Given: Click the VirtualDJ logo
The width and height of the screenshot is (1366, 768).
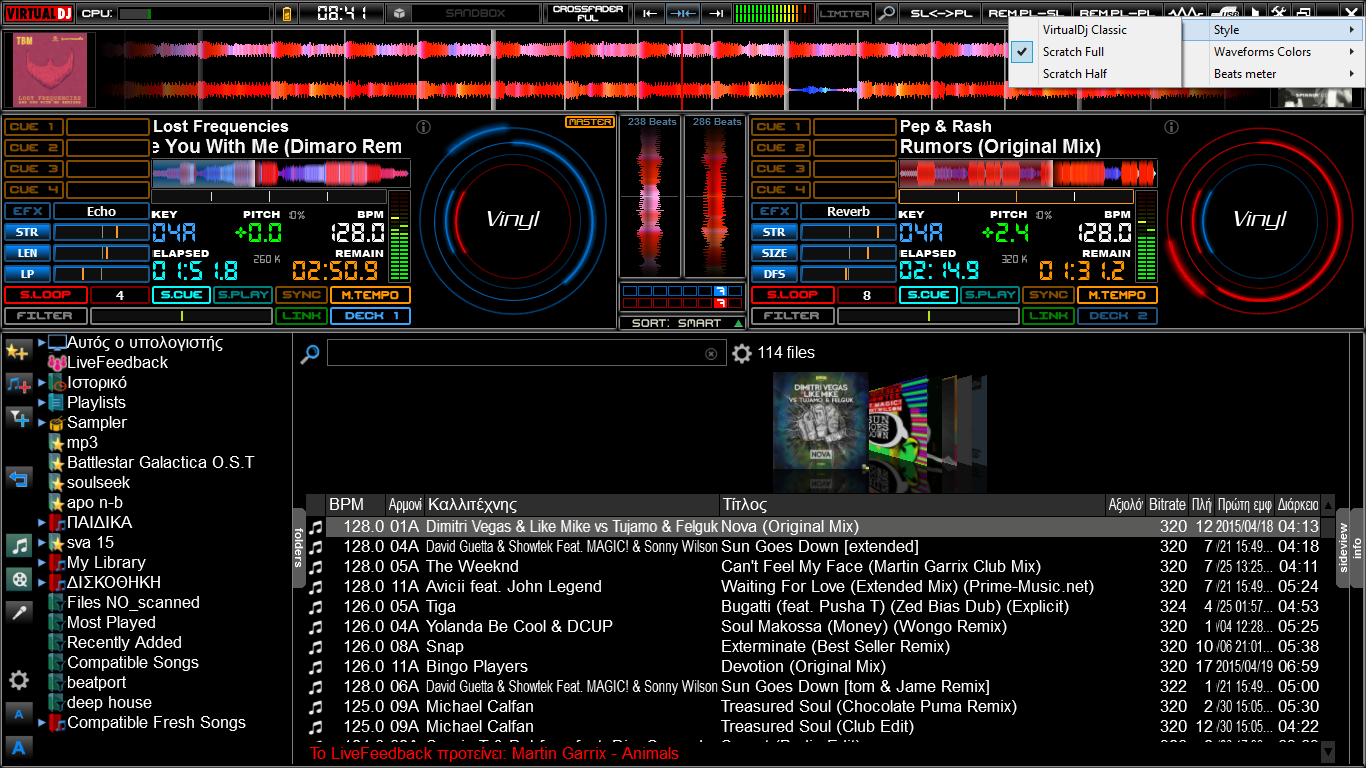Looking at the screenshot, I should click(x=39, y=13).
